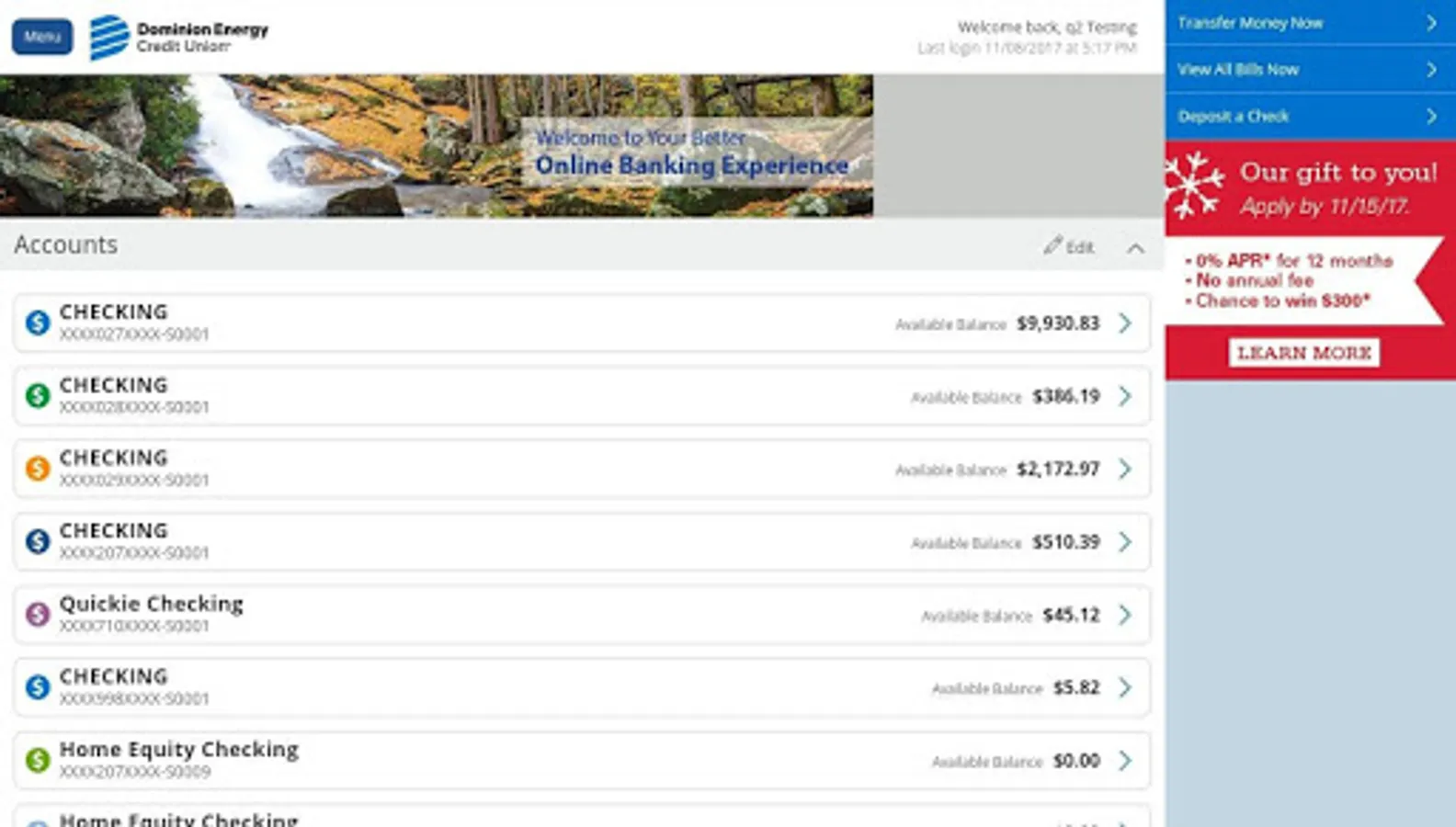Click the snowflake graphic in the gift ad
This screenshot has width=1456, height=827.
coord(1193,185)
